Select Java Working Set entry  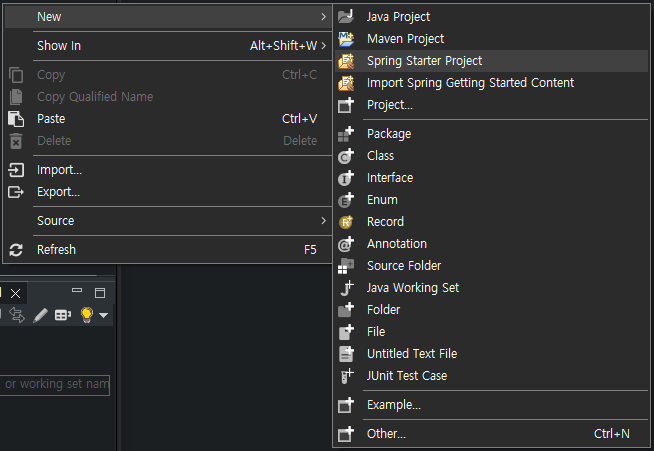coord(491,288)
